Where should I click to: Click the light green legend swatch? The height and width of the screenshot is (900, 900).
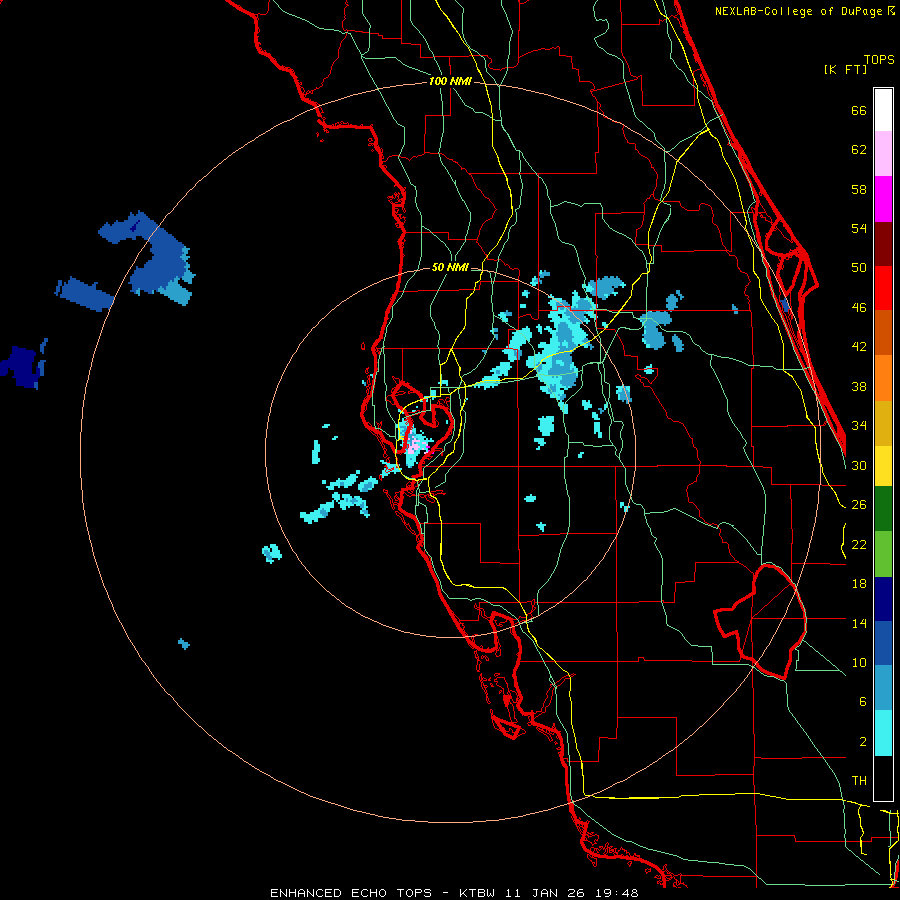883,554
